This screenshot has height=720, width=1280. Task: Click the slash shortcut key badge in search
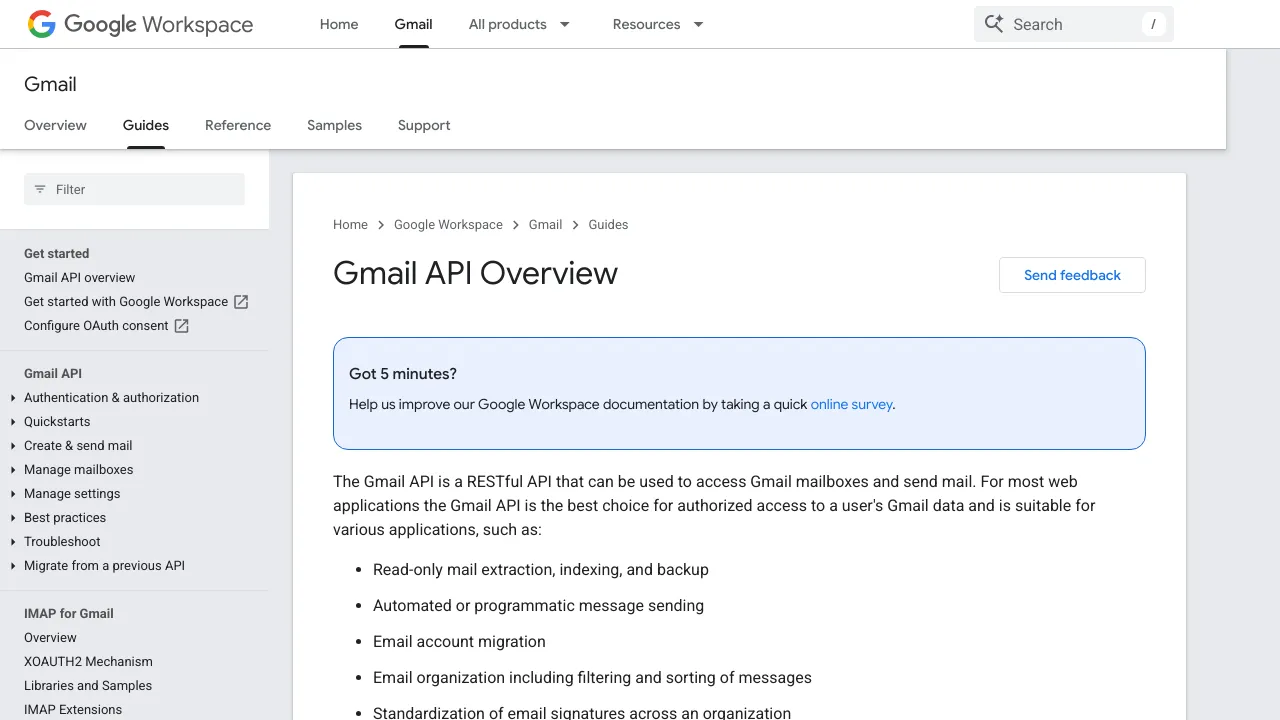click(x=1154, y=24)
